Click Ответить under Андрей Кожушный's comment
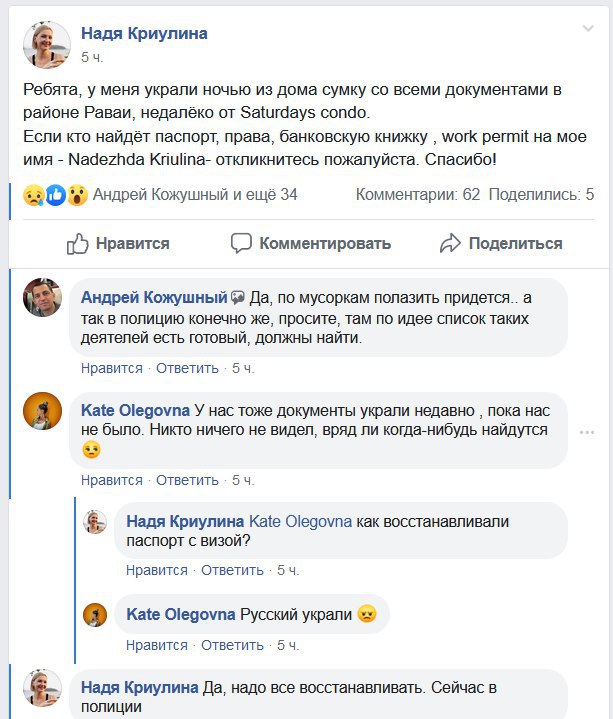Image resolution: width=613 pixels, height=719 pixels. (187, 368)
